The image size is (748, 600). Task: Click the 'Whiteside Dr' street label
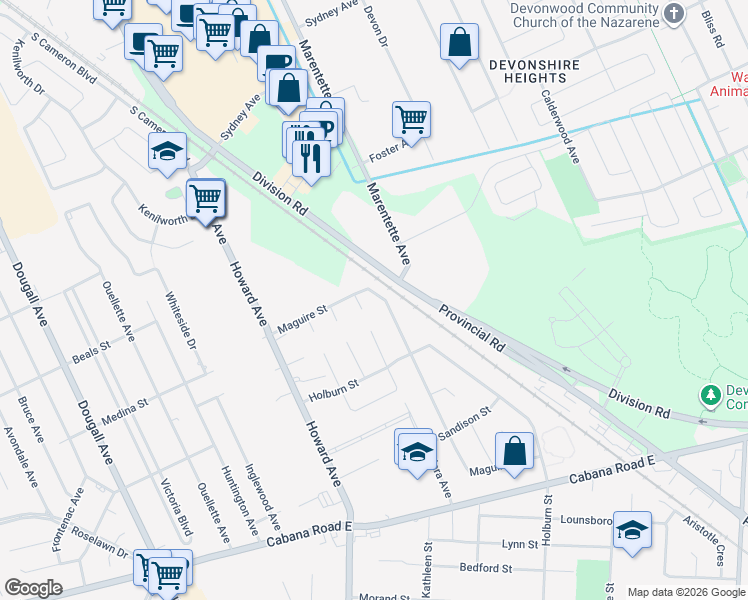[x=181, y=320]
